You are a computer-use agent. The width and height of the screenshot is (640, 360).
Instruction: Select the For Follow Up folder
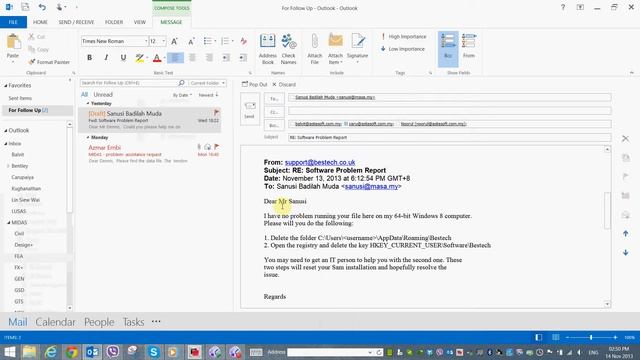tap(38, 111)
